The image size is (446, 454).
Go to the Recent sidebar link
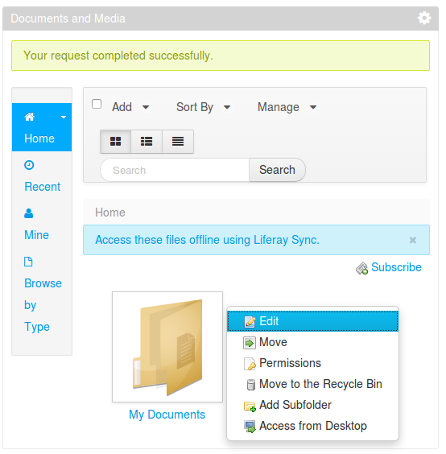[42, 187]
